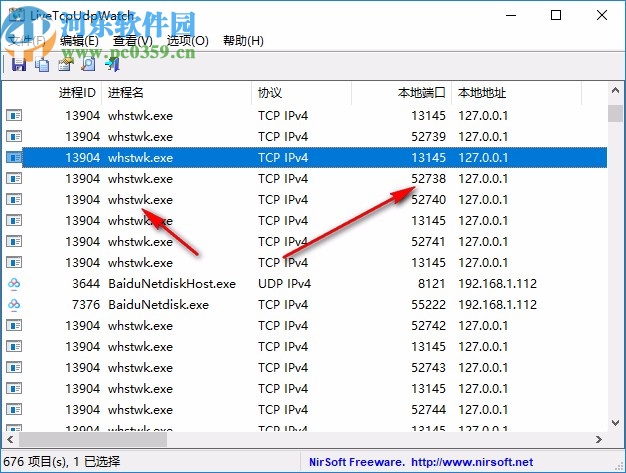The width and height of the screenshot is (626, 473).
Task: Click the BaiduNetdisk.exe row icon
Action: [14, 305]
